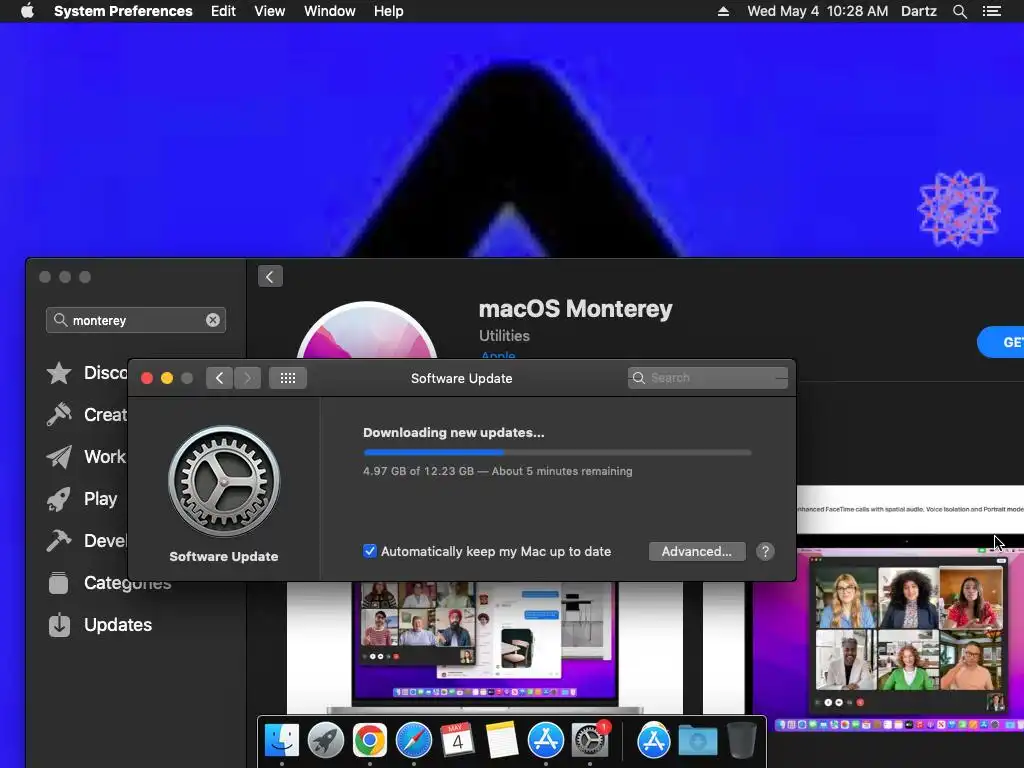The width and height of the screenshot is (1024, 768).
Task: Open the Trash in the Dock
Action: [741, 741]
